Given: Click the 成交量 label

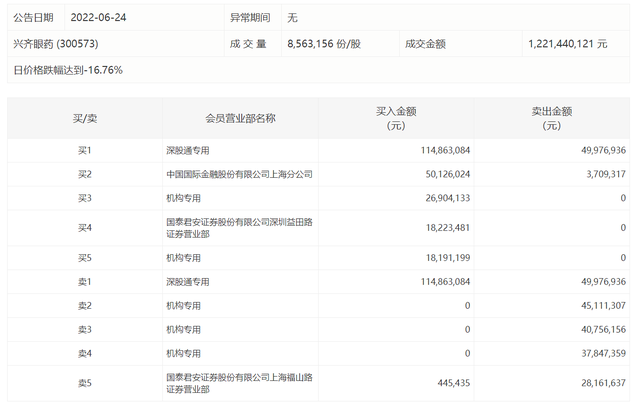Looking at the screenshot, I should point(248,44).
